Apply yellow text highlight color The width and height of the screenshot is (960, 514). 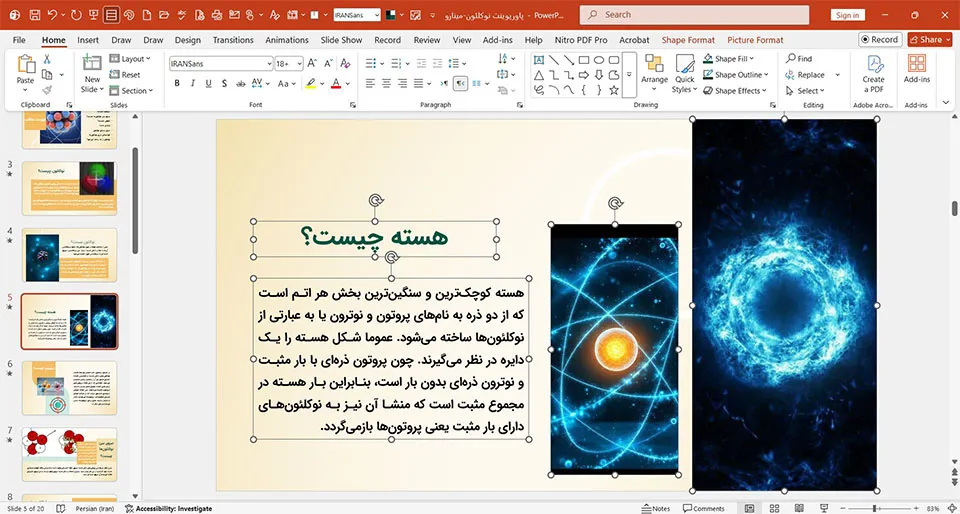[x=311, y=83]
